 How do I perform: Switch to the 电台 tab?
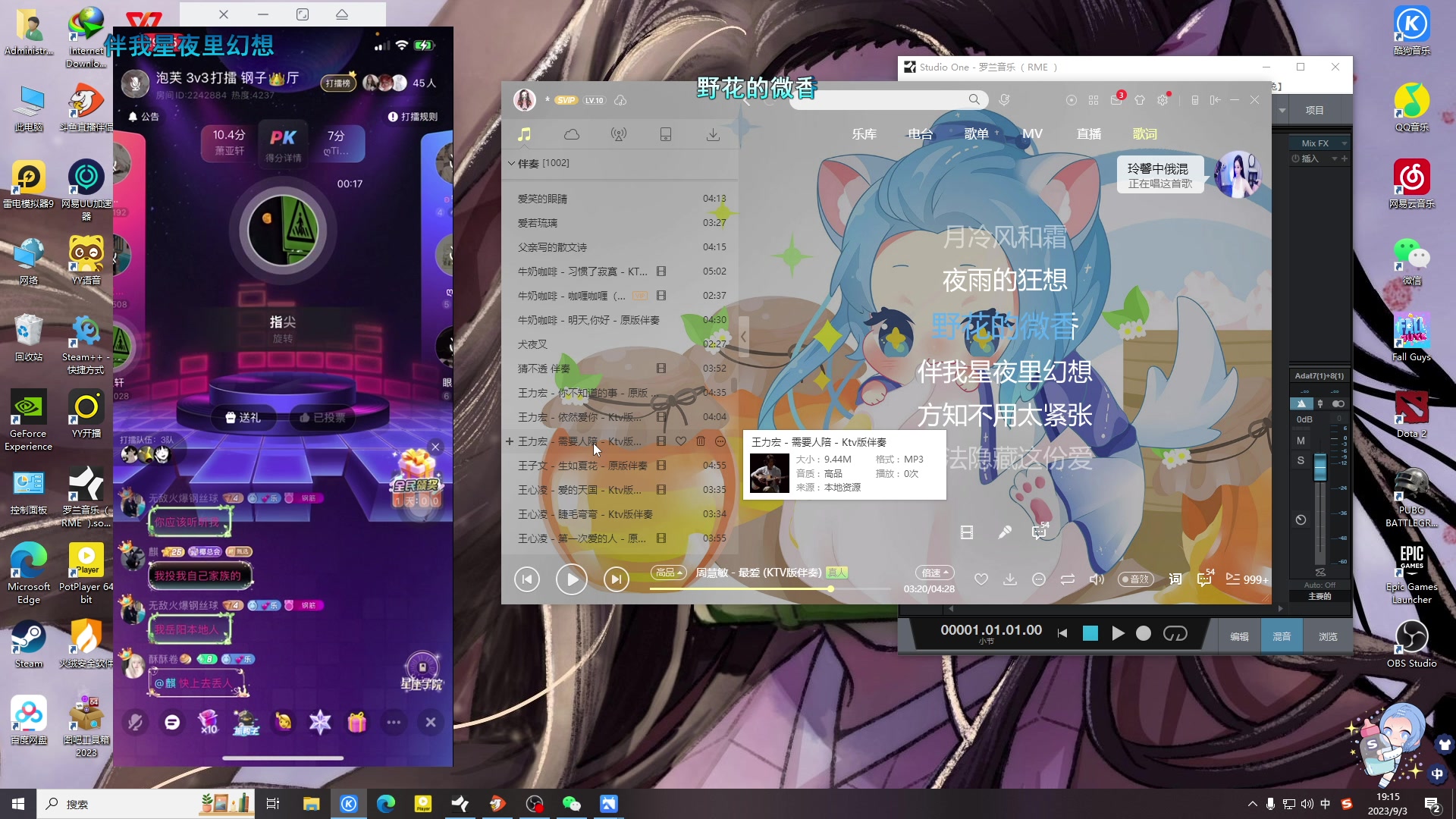pyautogui.click(x=920, y=134)
